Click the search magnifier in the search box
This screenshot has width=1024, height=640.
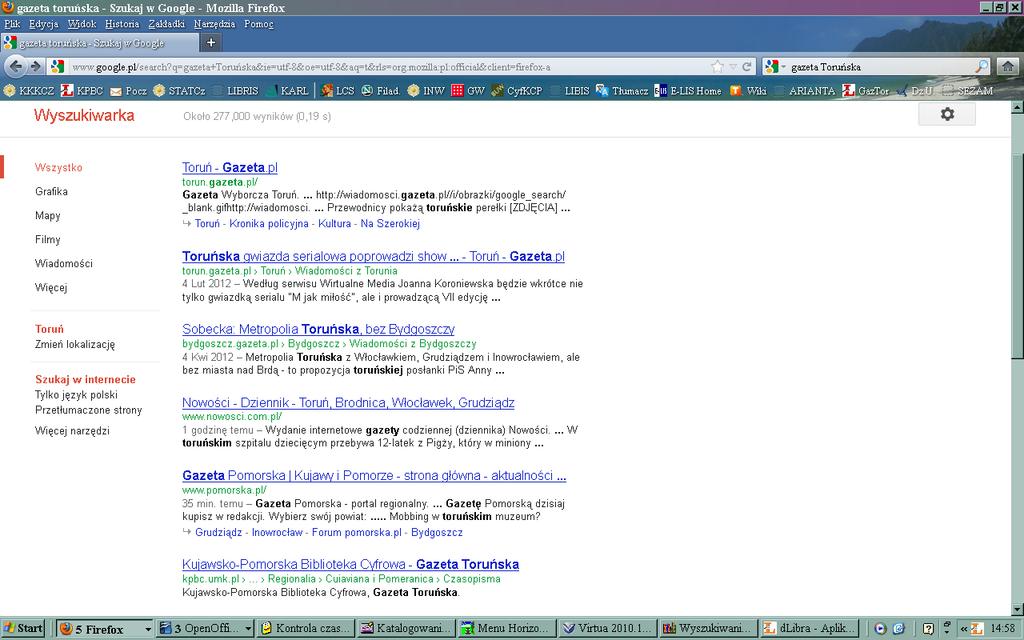coord(982,67)
